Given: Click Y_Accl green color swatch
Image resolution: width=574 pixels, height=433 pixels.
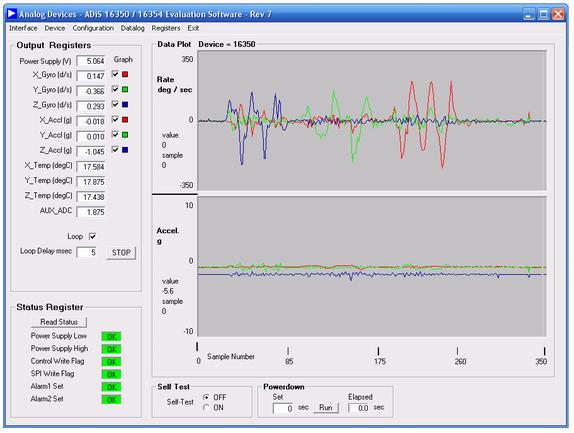Looking at the screenshot, I should coord(125,135).
